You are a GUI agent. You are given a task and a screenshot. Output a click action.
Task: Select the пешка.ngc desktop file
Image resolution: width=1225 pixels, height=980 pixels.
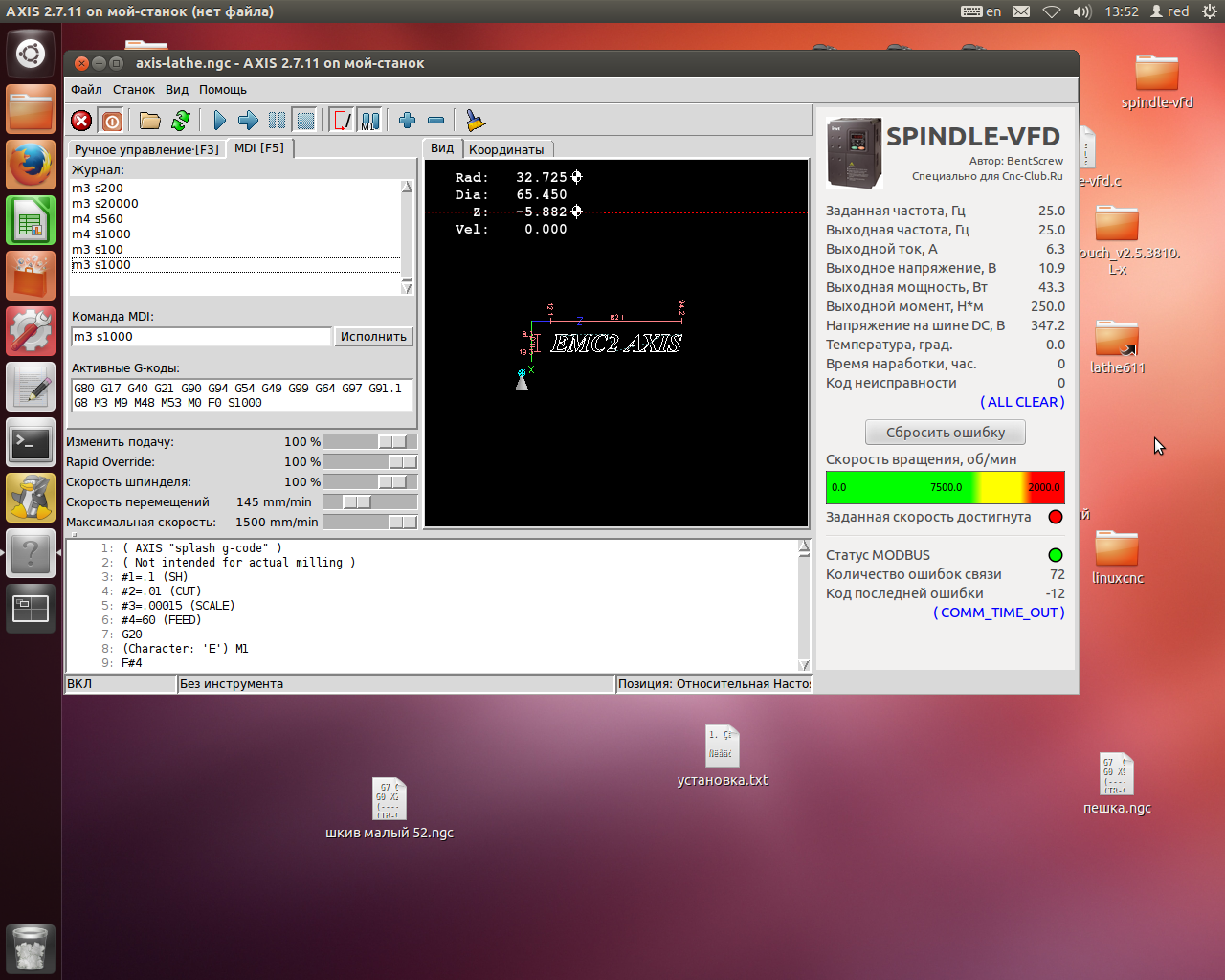click(1117, 784)
